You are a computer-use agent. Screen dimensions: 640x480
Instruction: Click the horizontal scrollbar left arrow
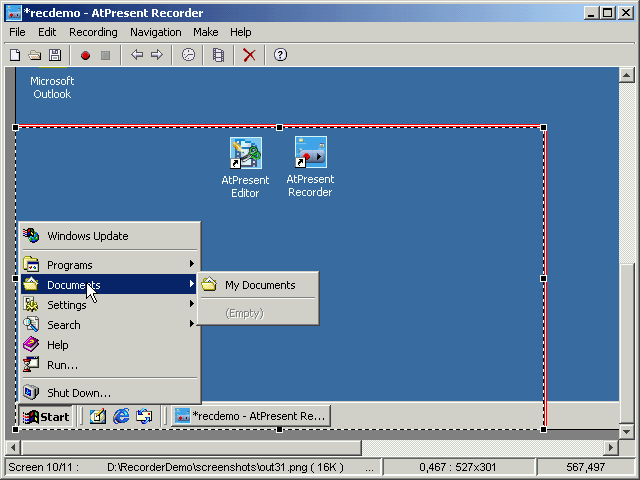pos(13,447)
